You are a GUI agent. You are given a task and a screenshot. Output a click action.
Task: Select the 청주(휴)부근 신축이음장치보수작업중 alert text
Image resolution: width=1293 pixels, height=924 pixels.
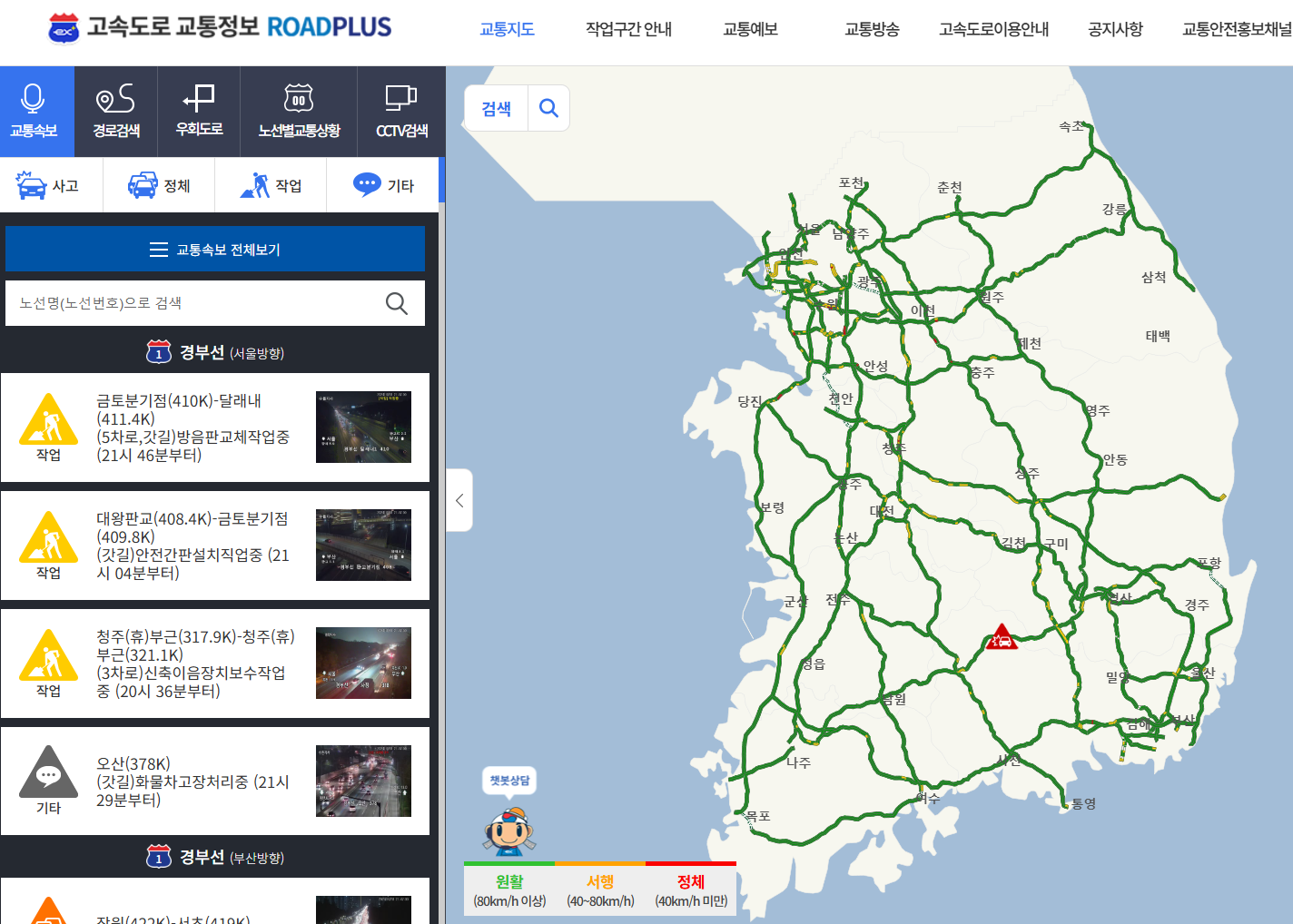tap(196, 664)
